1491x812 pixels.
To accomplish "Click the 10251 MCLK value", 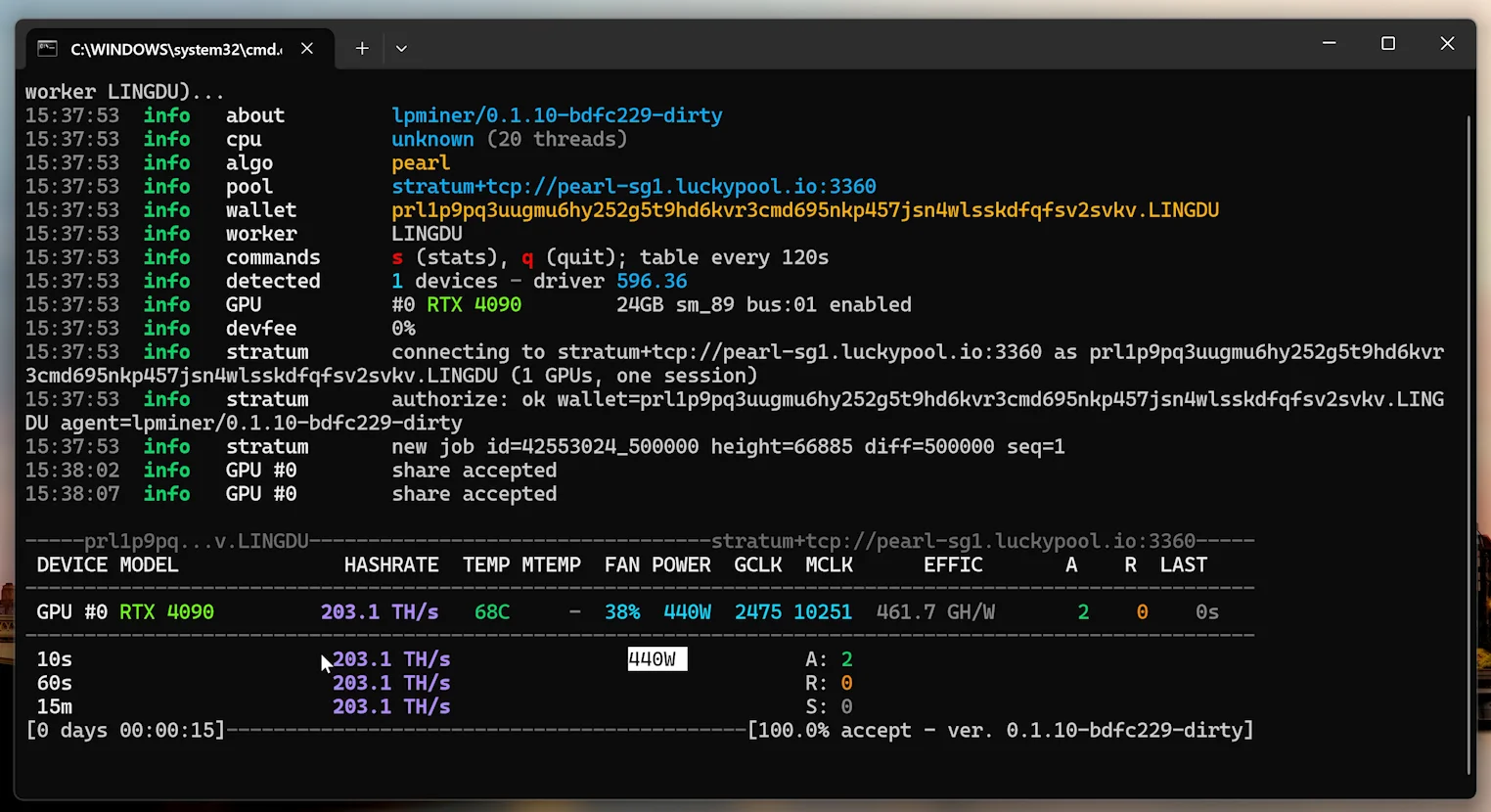I will click(x=823, y=612).
